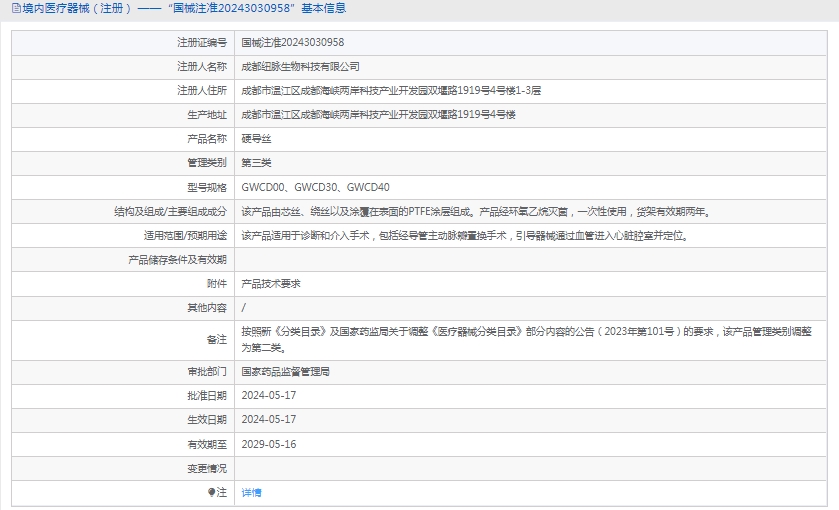Click the expiry date 2029-05-16
The image size is (839, 510).
[268, 443]
